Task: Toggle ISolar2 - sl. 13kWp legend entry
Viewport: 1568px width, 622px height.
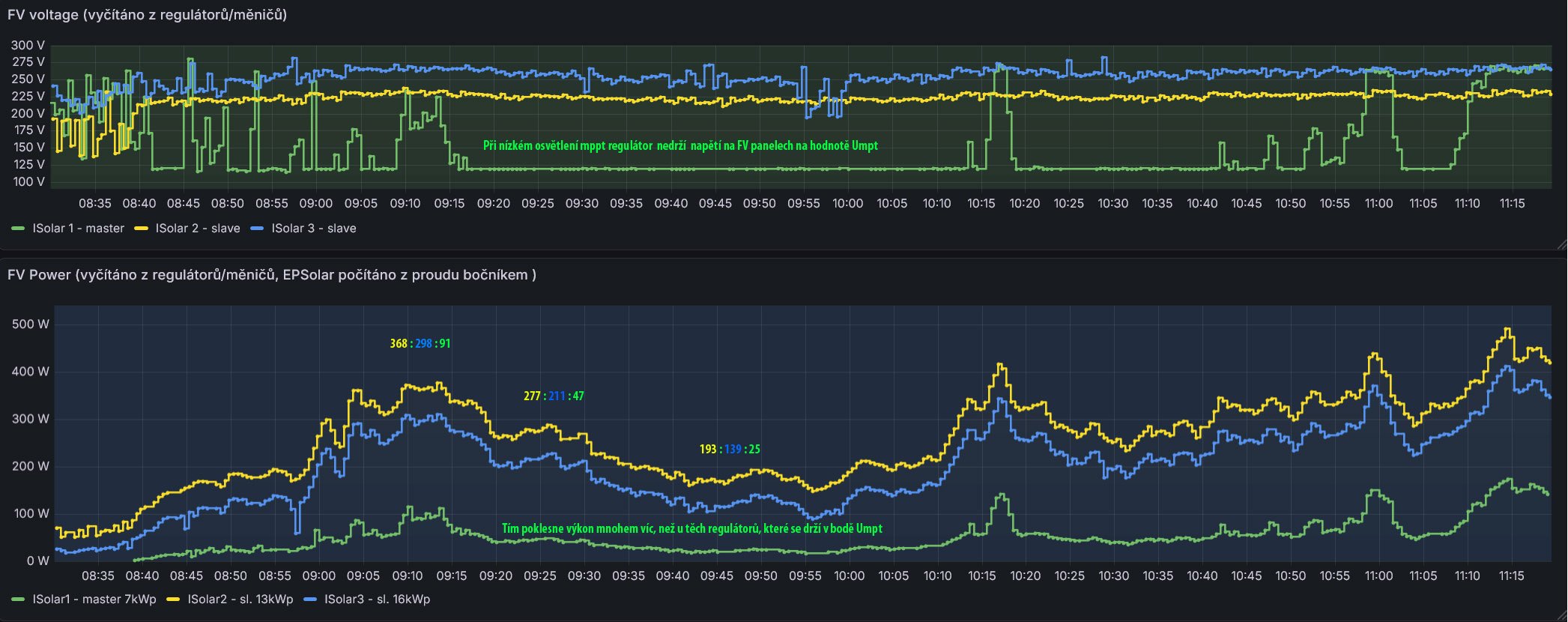Action: click(x=240, y=600)
